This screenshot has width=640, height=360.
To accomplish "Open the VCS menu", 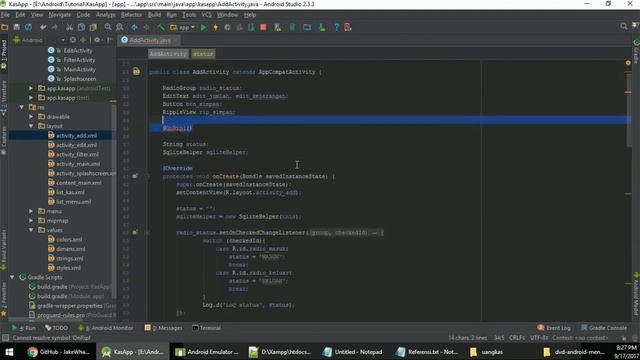I will [x=206, y=15].
